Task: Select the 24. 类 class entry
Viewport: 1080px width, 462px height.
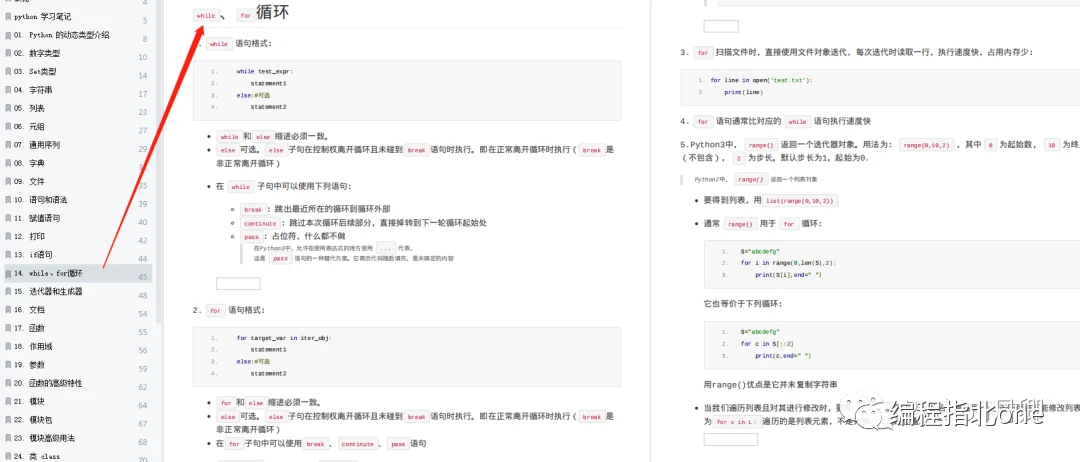Action: click(x=37, y=456)
